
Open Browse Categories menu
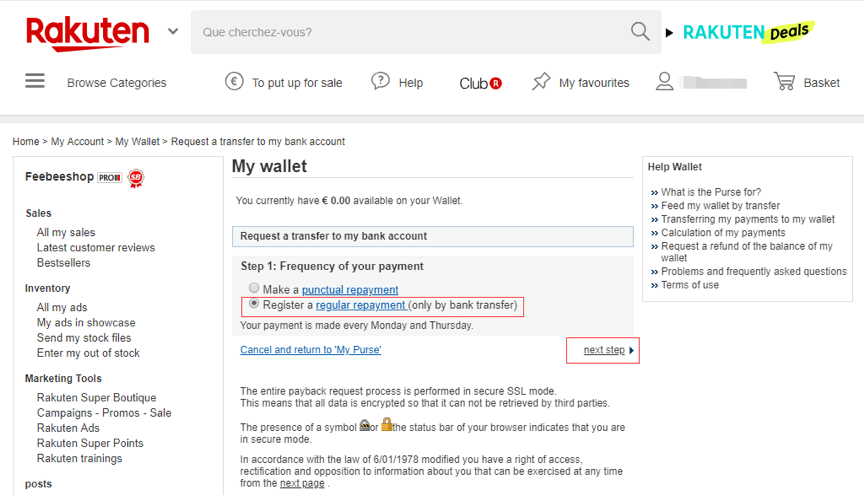pyautogui.click(x=117, y=83)
